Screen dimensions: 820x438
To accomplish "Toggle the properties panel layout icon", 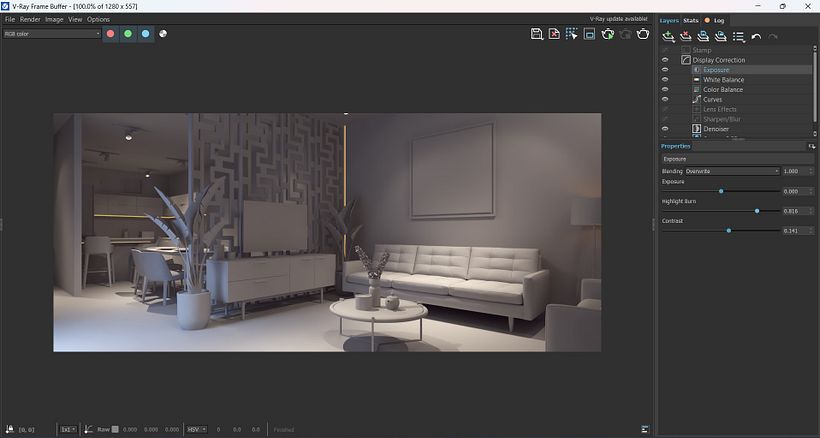I will pos(811,146).
